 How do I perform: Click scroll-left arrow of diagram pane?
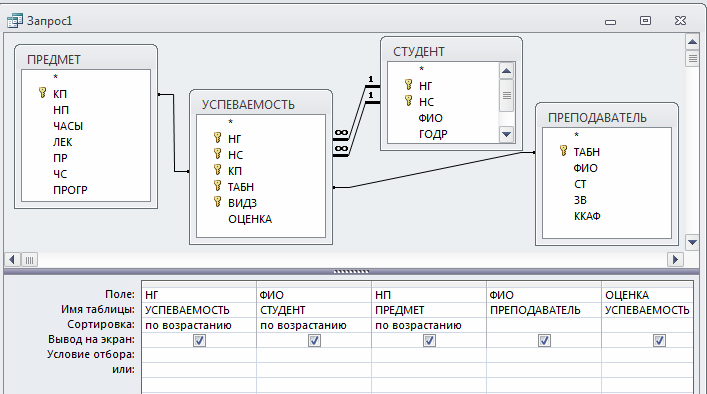coord(12,260)
